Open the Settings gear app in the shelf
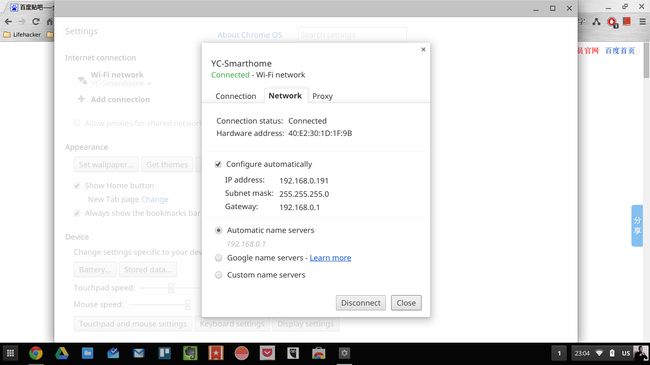This screenshot has height=365, width=650. (x=344, y=353)
